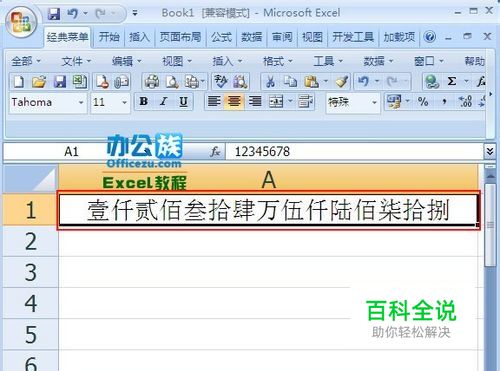Copy selection with the Copy icon
The height and width of the screenshot is (371, 500).
click(x=290, y=82)
